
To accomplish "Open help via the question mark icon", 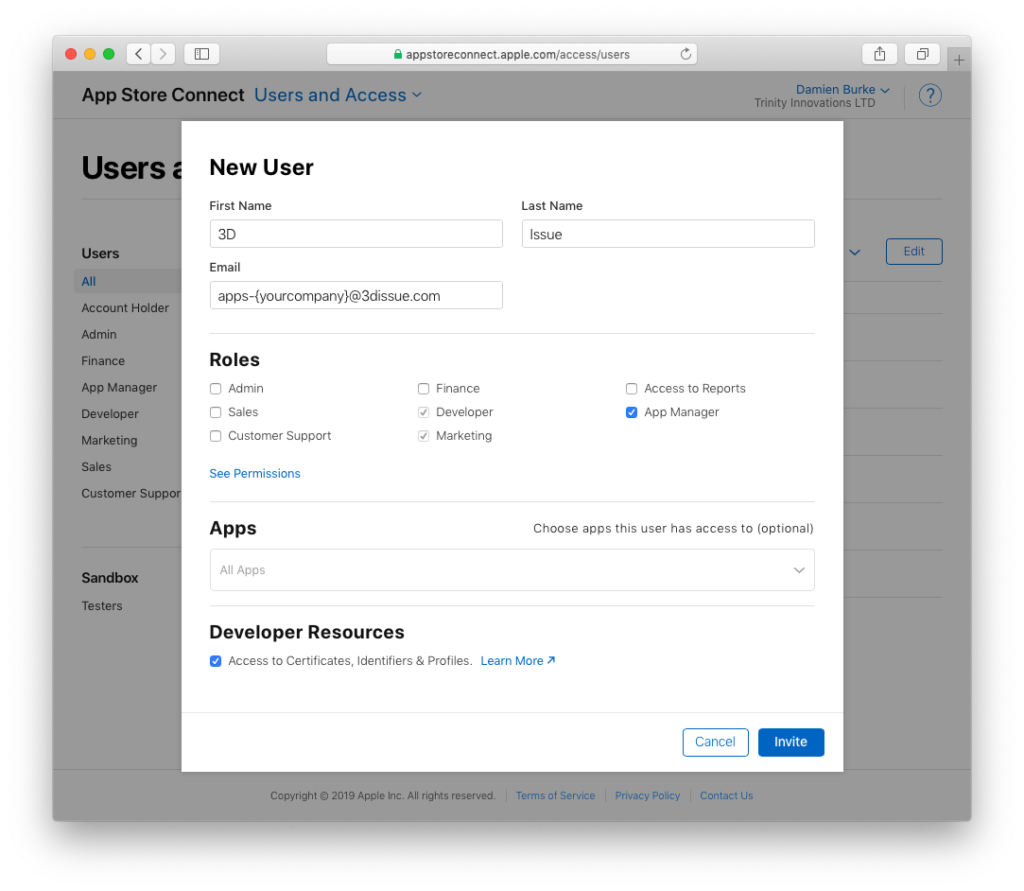I will (930, 95).
